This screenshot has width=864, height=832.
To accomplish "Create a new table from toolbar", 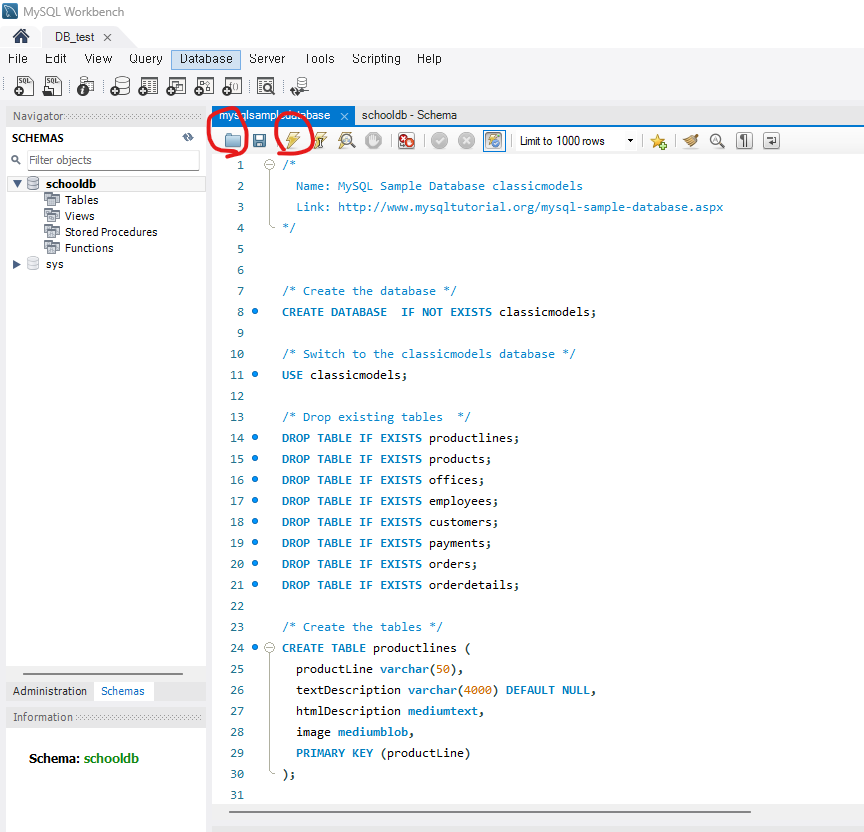I will tap(148, 86).
